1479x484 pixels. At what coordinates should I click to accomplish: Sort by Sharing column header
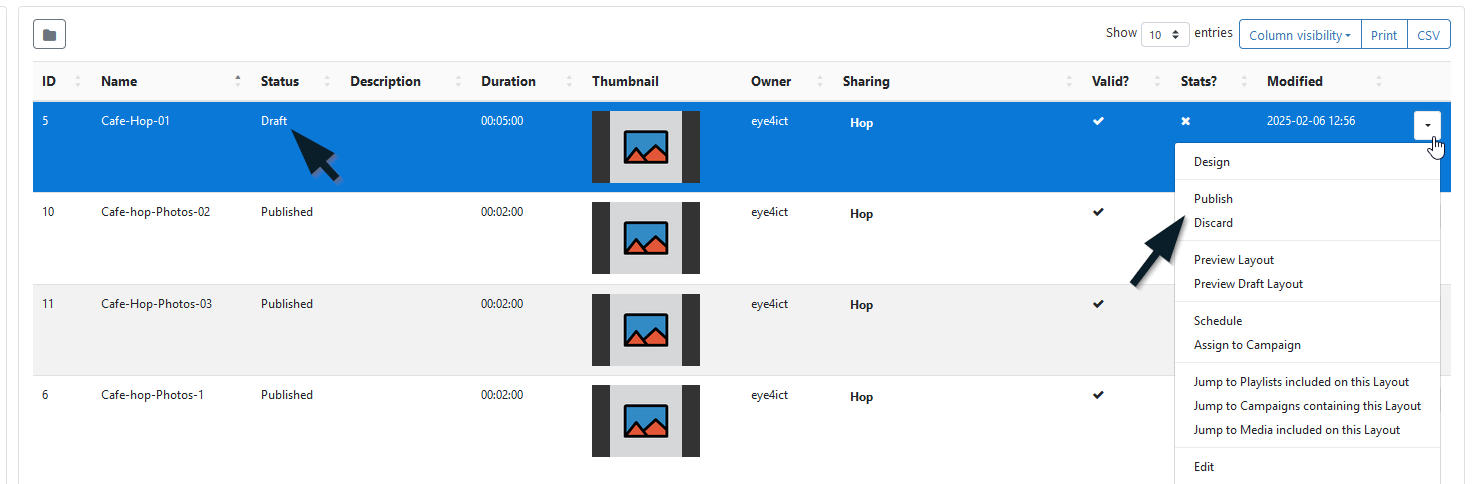point(958,81)
